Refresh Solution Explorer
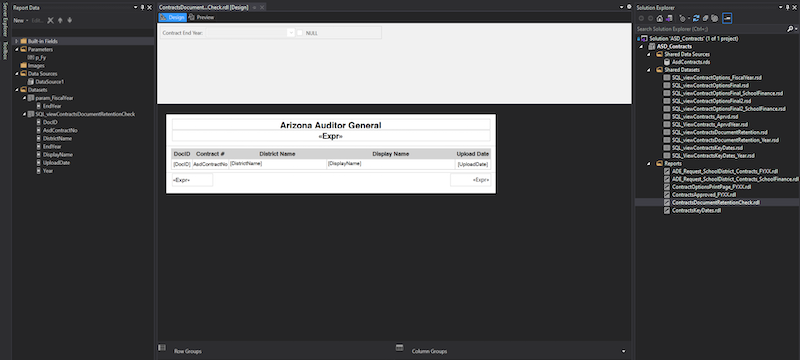Screen dimensions: 800x360 (696, 18)
